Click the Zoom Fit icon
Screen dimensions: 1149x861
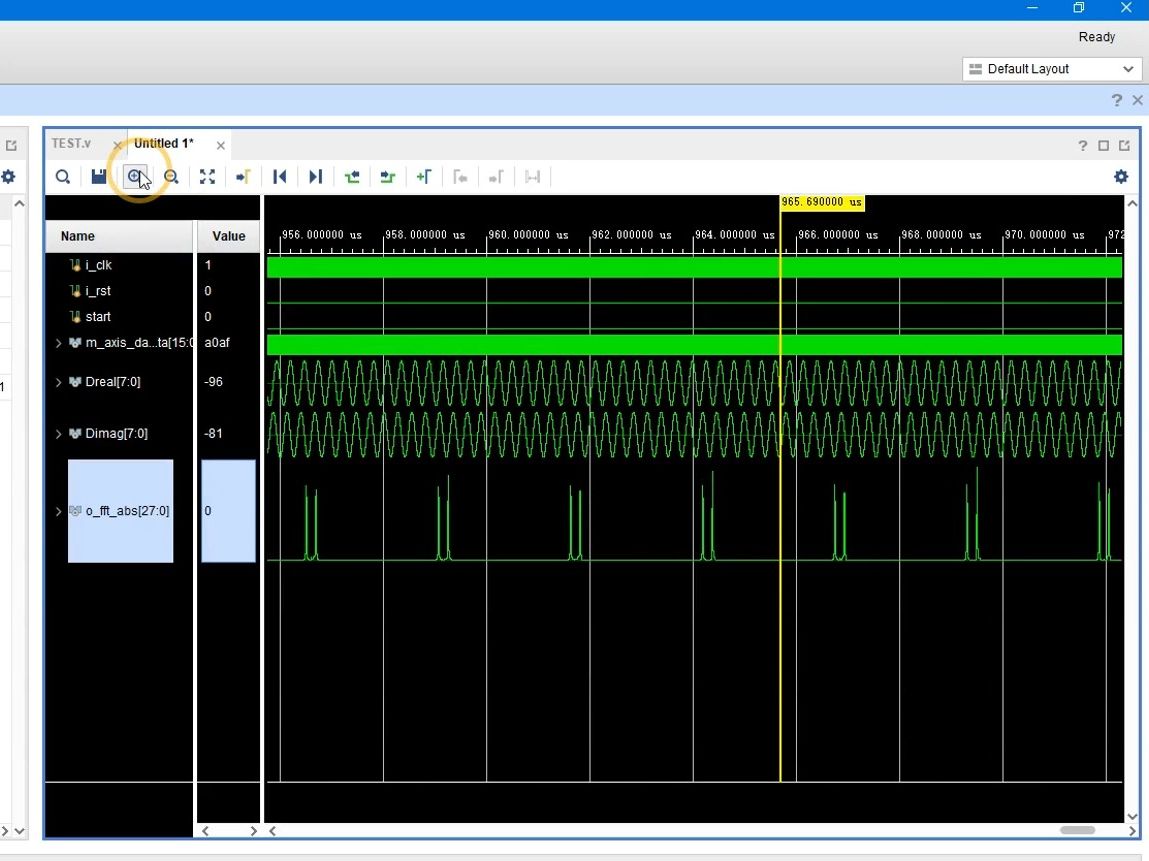pos(207,177)
